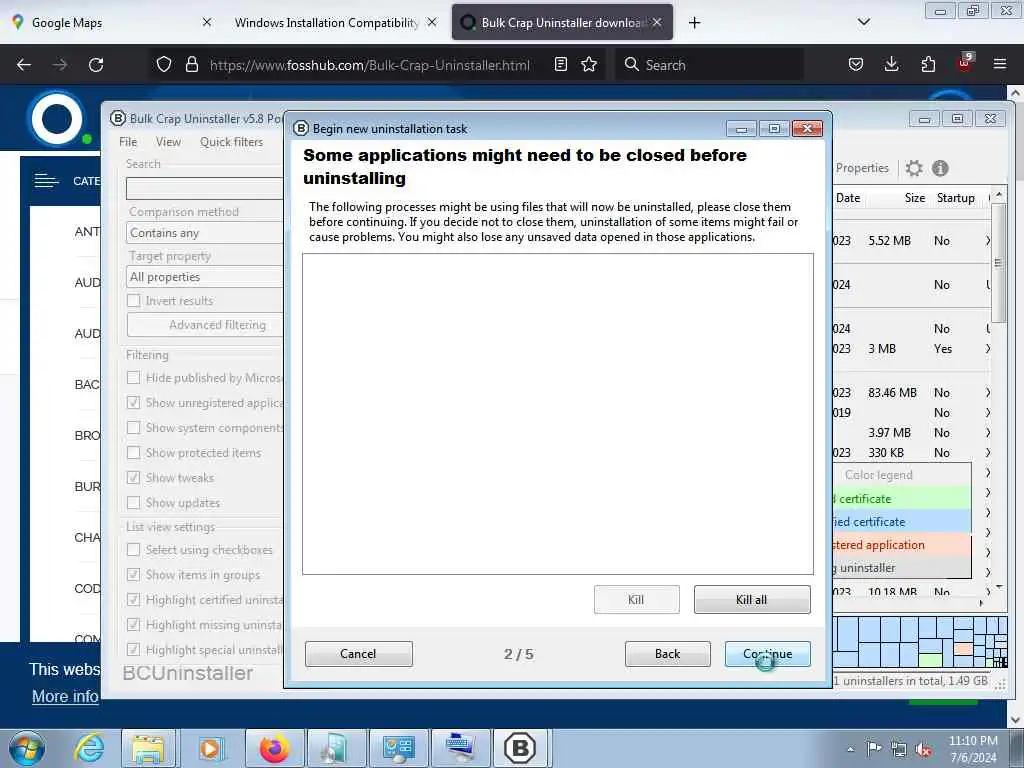Go back one page in Firefox
Viewport: 1024px width, 768px height.
point(24,65)
